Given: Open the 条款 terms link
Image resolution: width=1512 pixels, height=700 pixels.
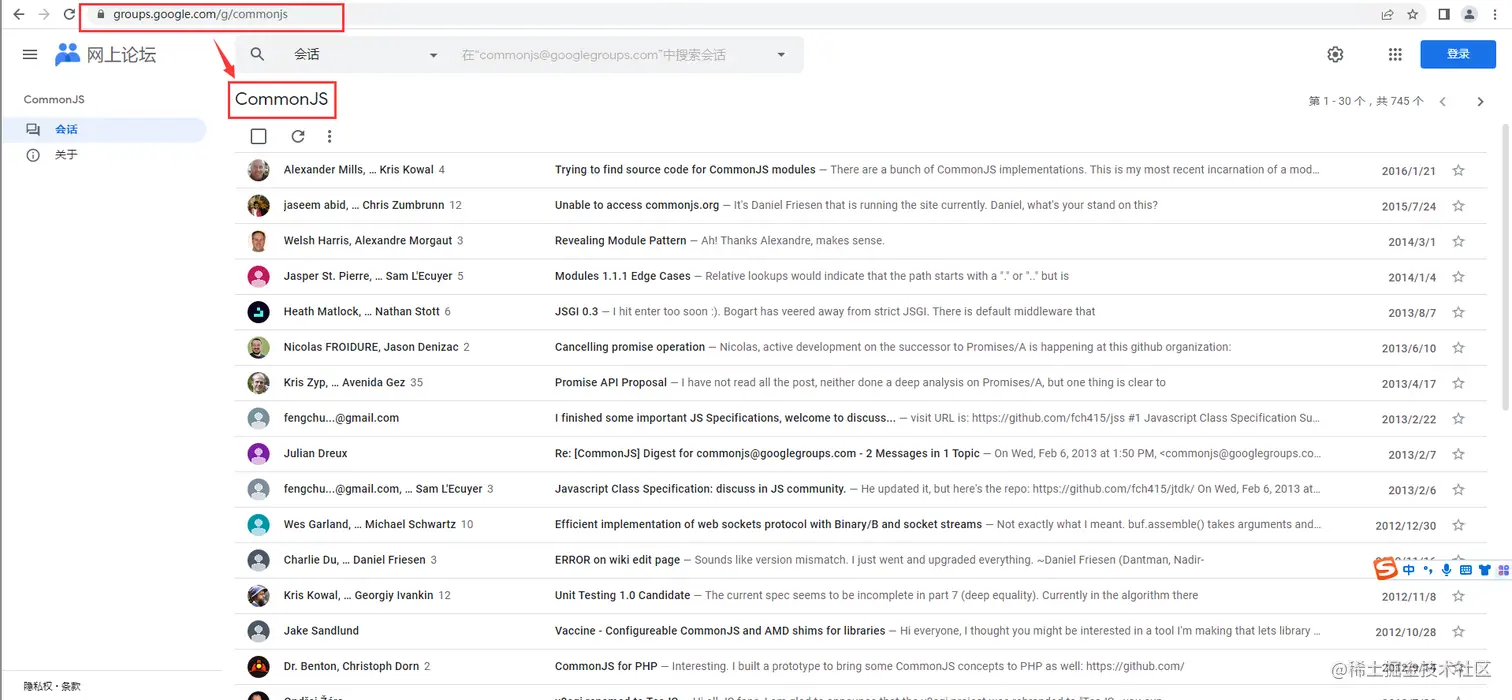Looking at the screenshot, I should click(70, 687).
